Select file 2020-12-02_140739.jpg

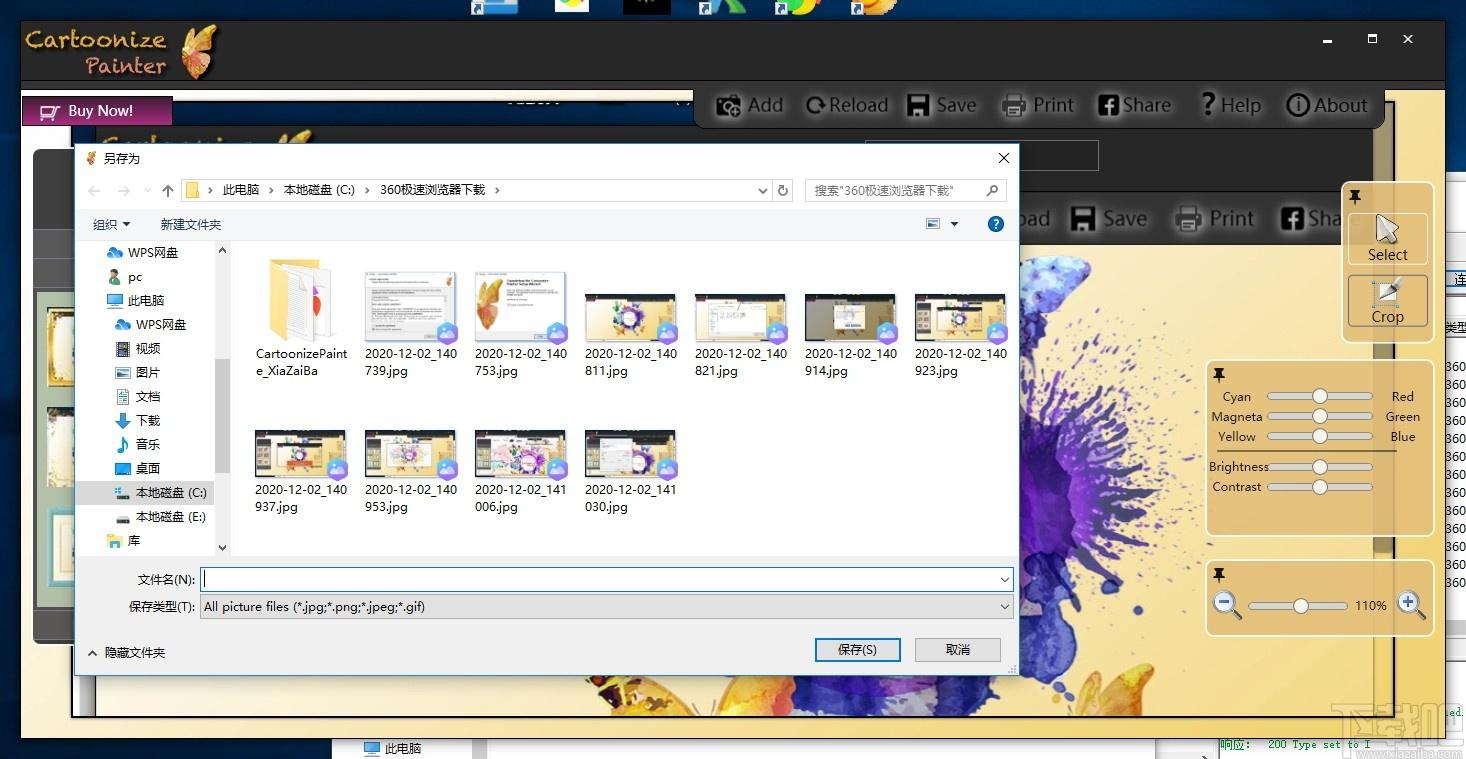coord(411,322)
